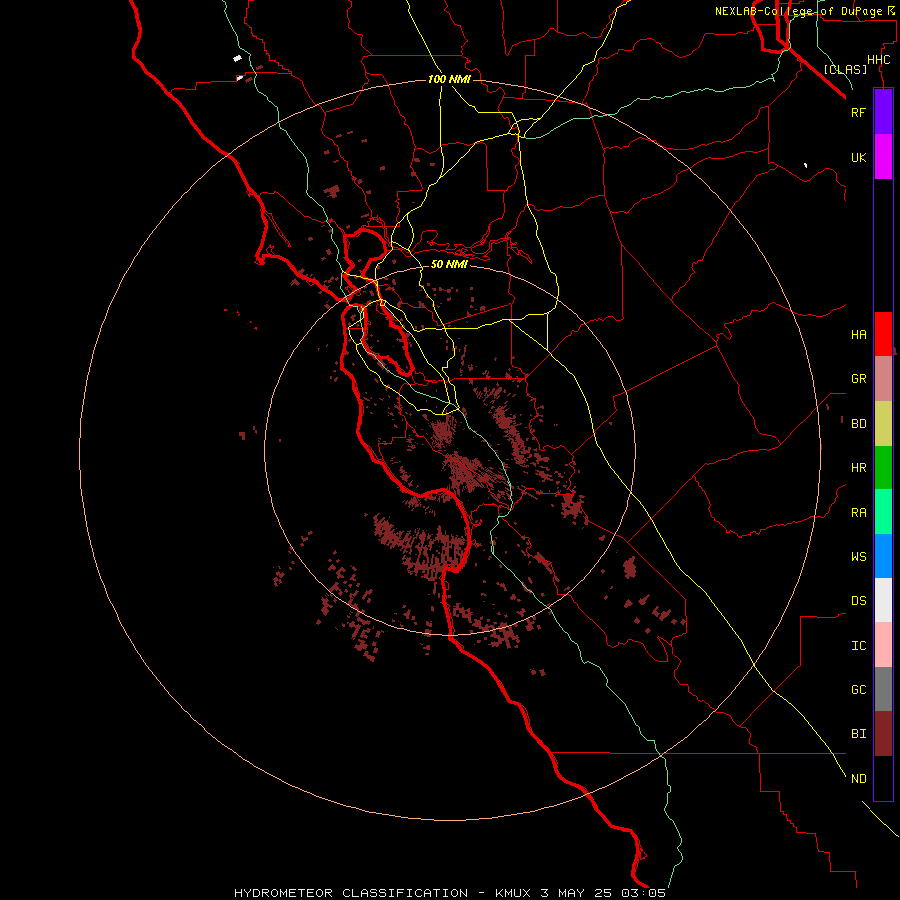Click the BI legend label
The image size is (900, 900).
[858, 734]
